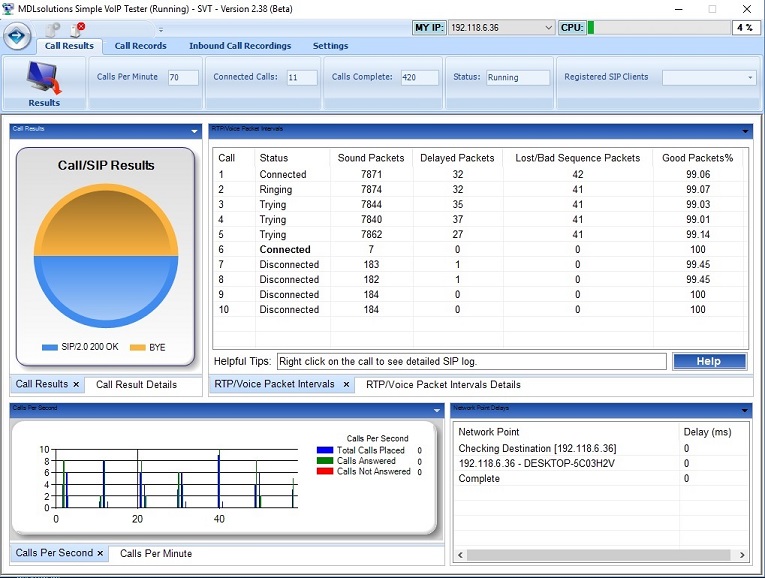Open the Settings ribbon tab
Screen dimensions: 765x578
330,46
